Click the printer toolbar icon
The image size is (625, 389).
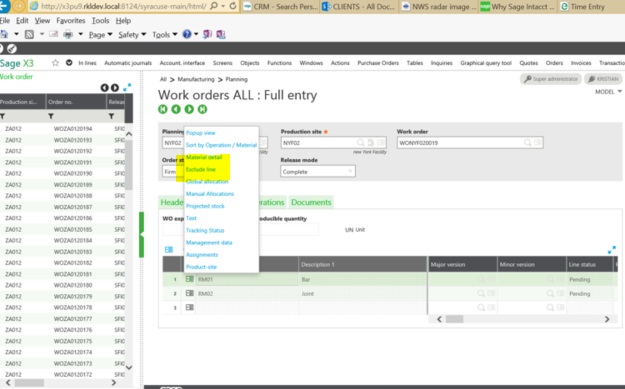pyautogui.click(x=68, y=34)
